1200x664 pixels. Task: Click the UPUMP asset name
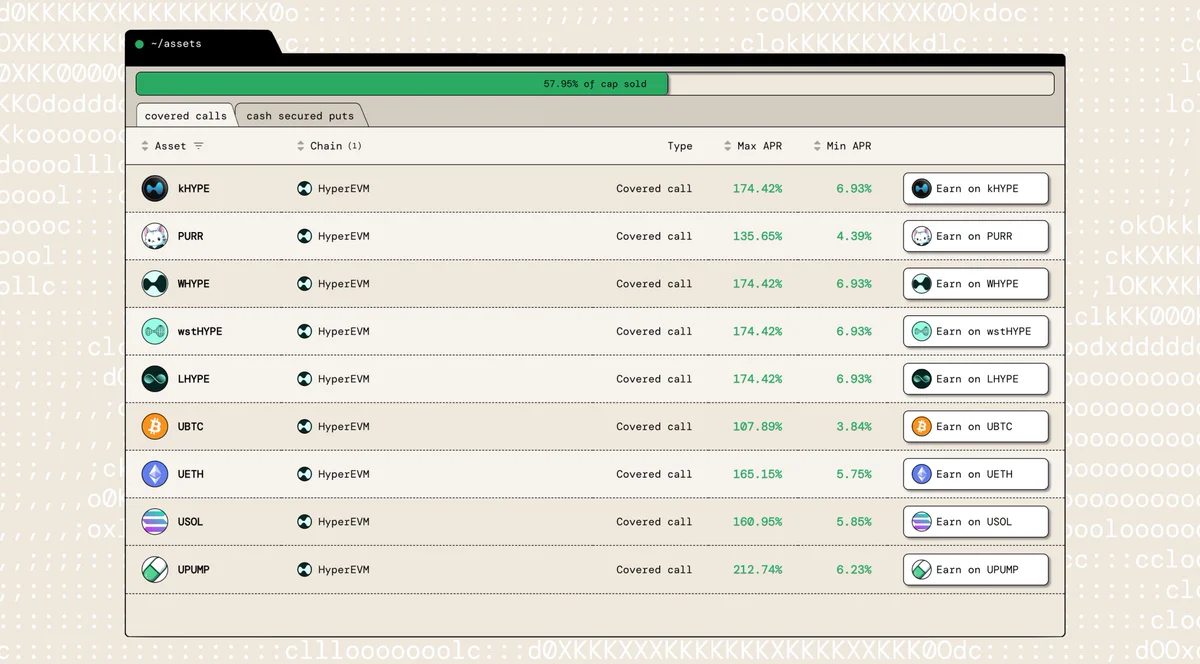coord(194,569)
